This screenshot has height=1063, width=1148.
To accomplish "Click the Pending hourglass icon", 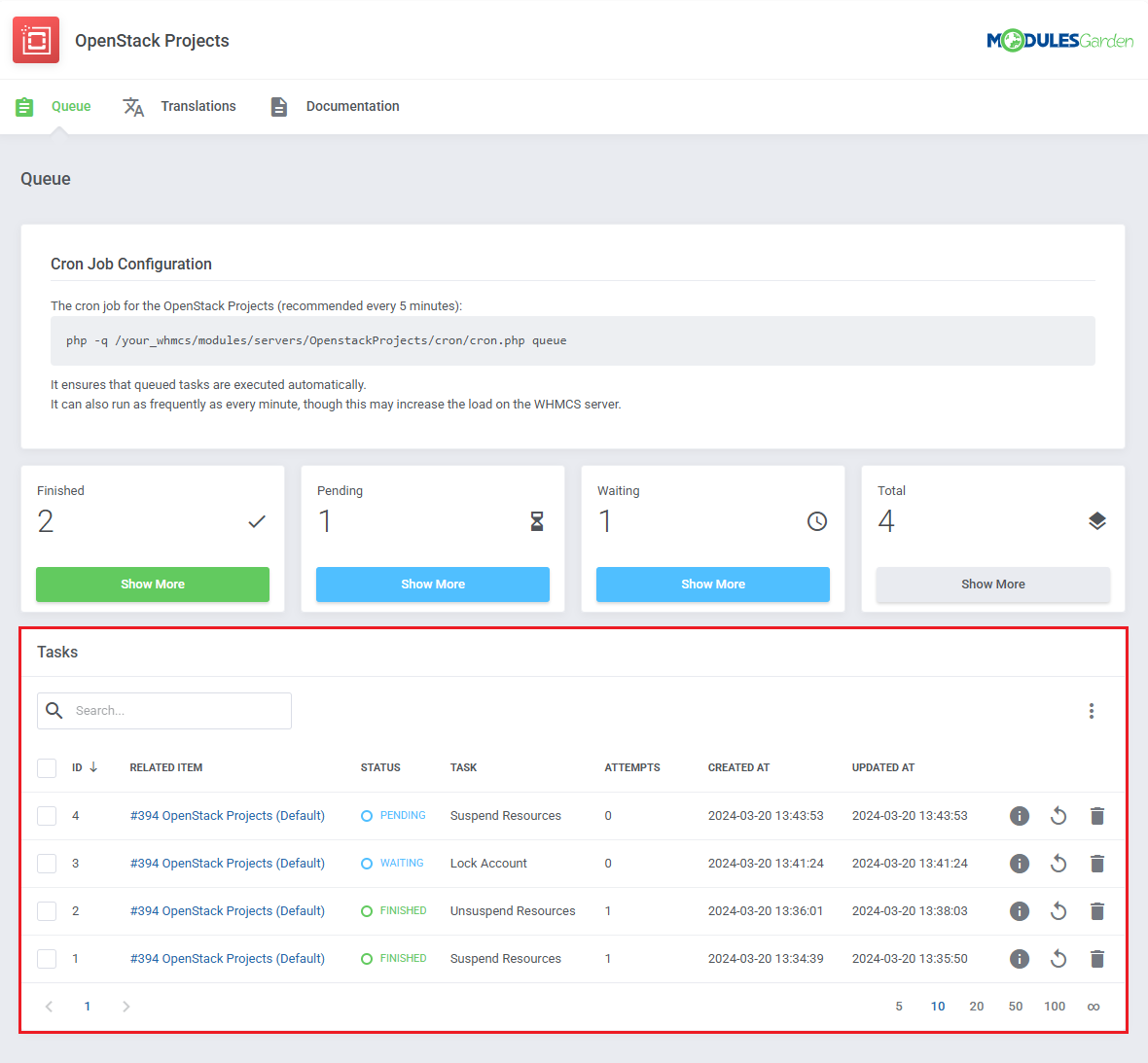I will (x=537, y=521).
